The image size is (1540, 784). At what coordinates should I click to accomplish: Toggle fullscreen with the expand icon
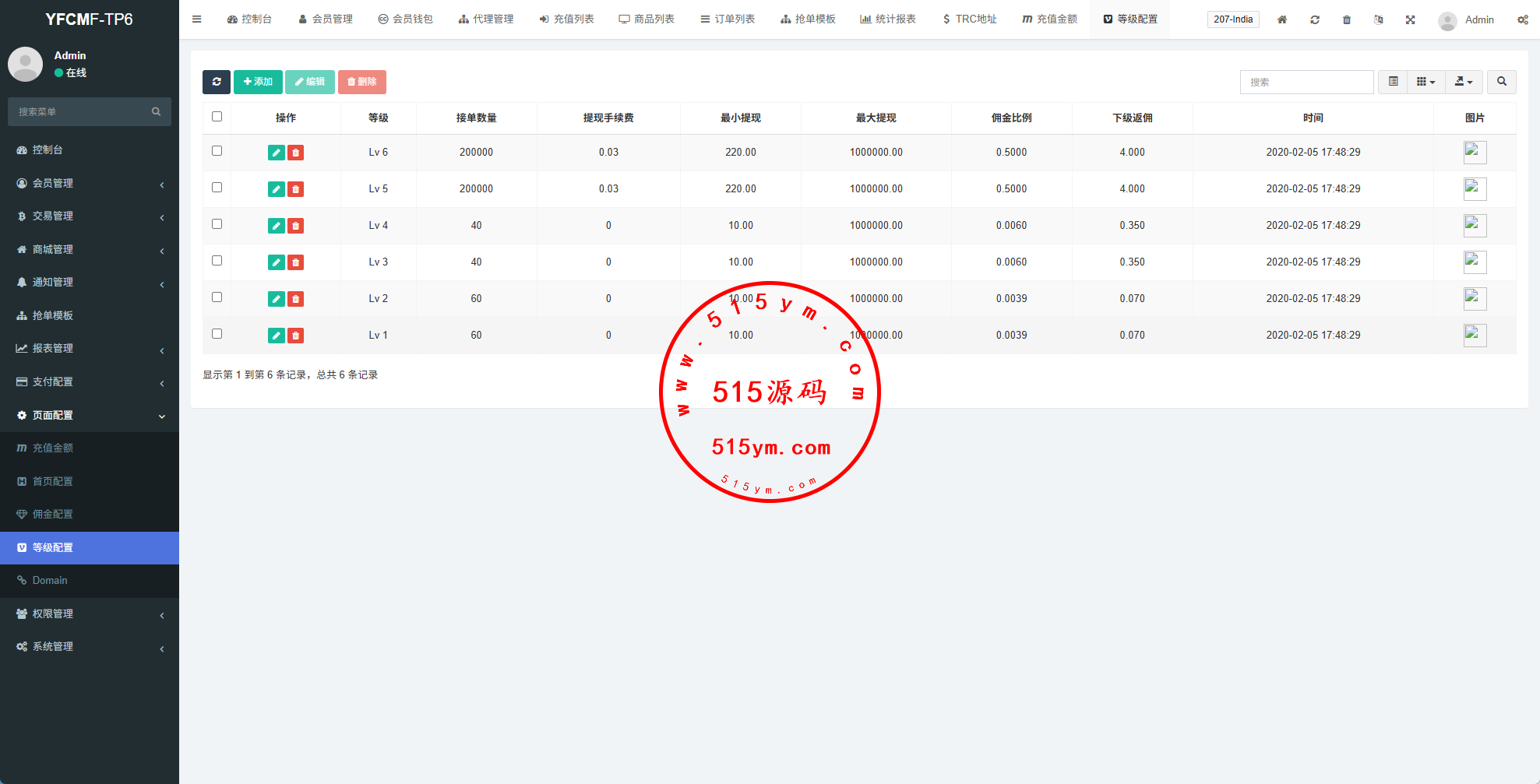click(1410, 19)
